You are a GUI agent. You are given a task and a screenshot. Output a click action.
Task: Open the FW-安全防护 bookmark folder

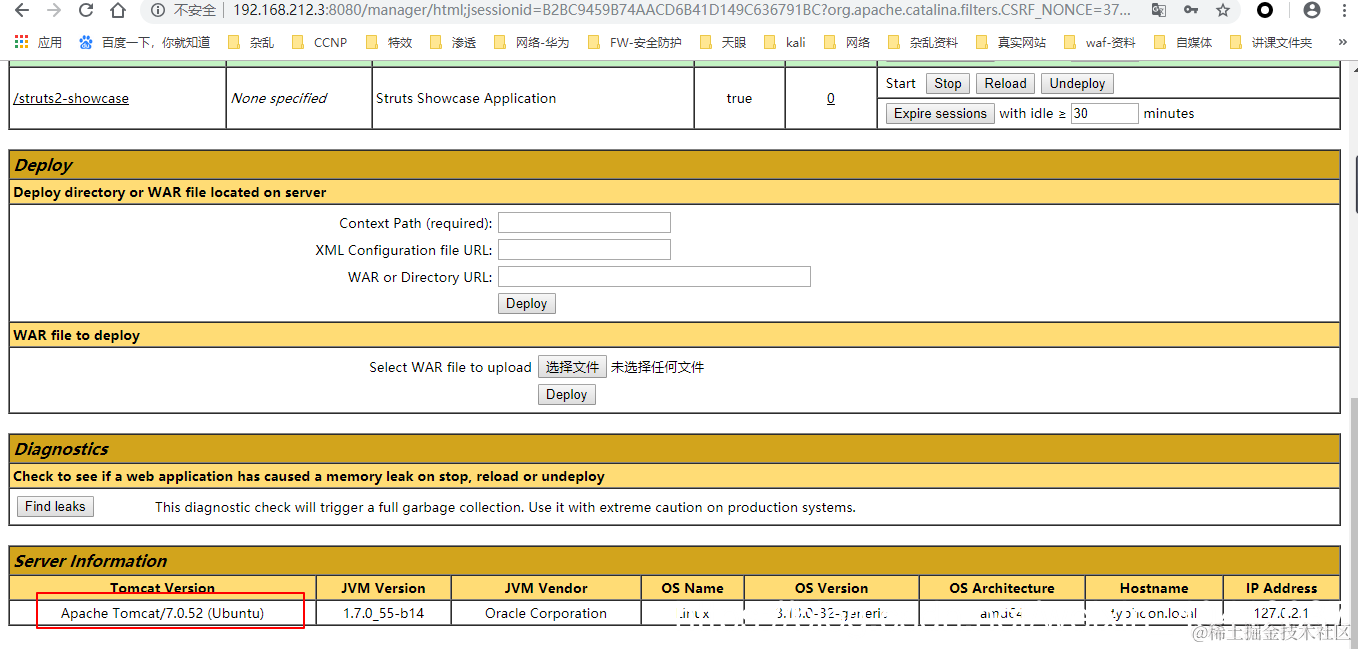(635, 42)
